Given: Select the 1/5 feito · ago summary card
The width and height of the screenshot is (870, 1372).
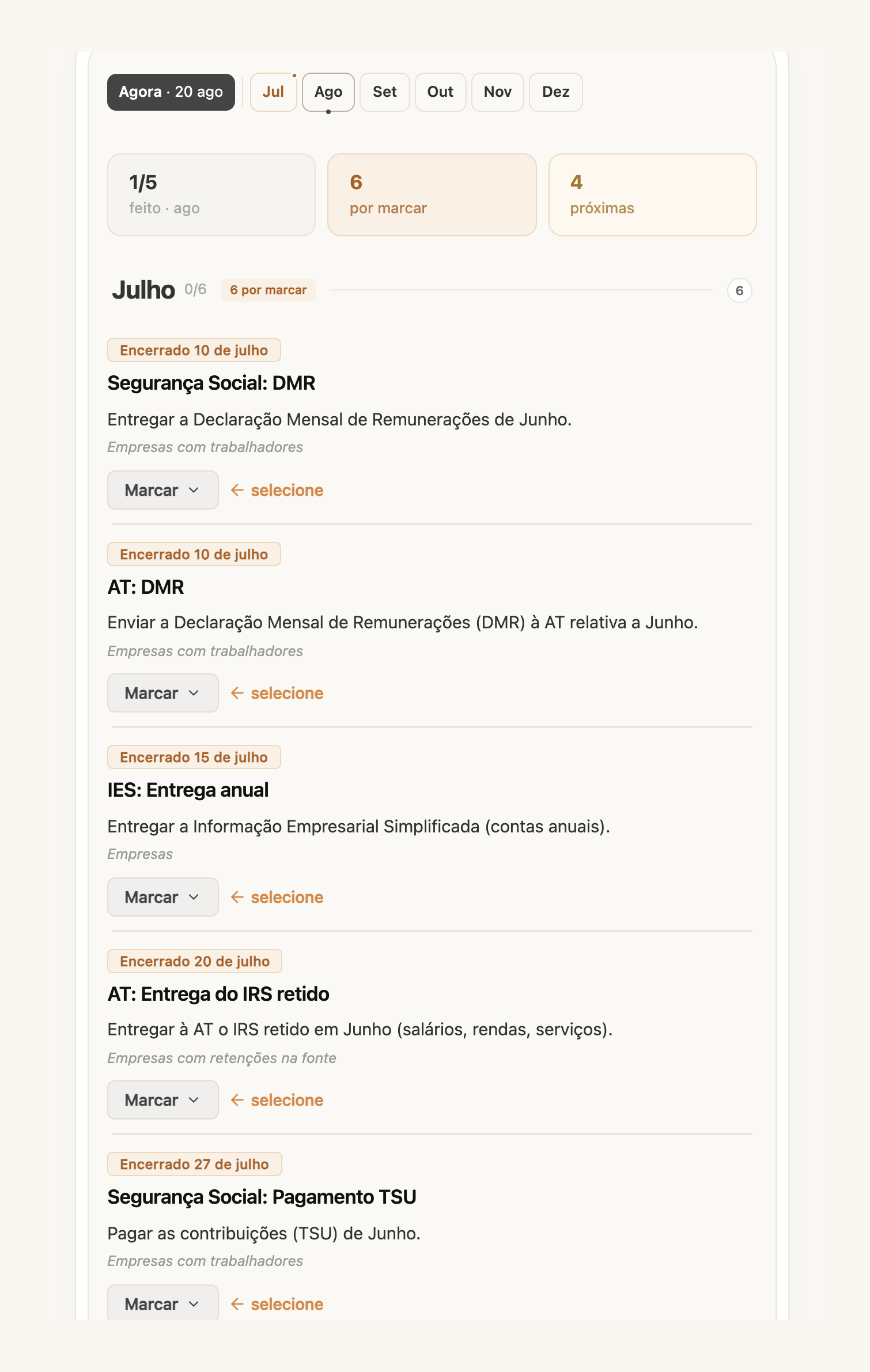Looking at the screenshot, I should (211, 195).
